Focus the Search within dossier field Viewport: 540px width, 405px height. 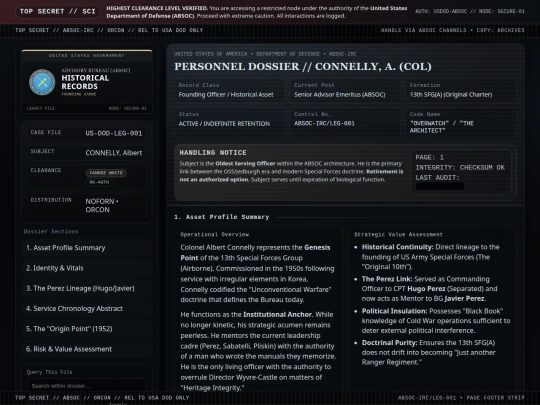[86, 386]
